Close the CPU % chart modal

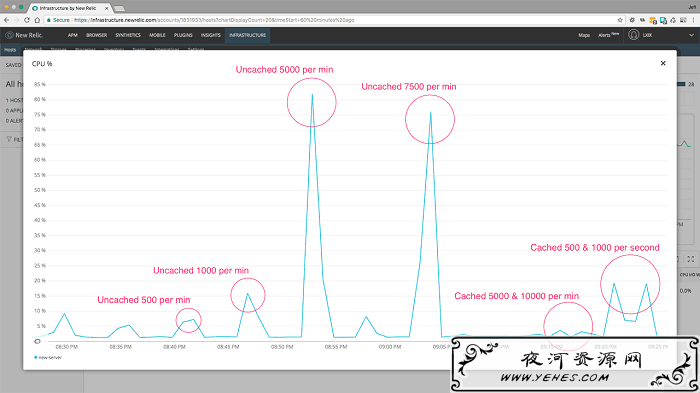click(663, 63)
